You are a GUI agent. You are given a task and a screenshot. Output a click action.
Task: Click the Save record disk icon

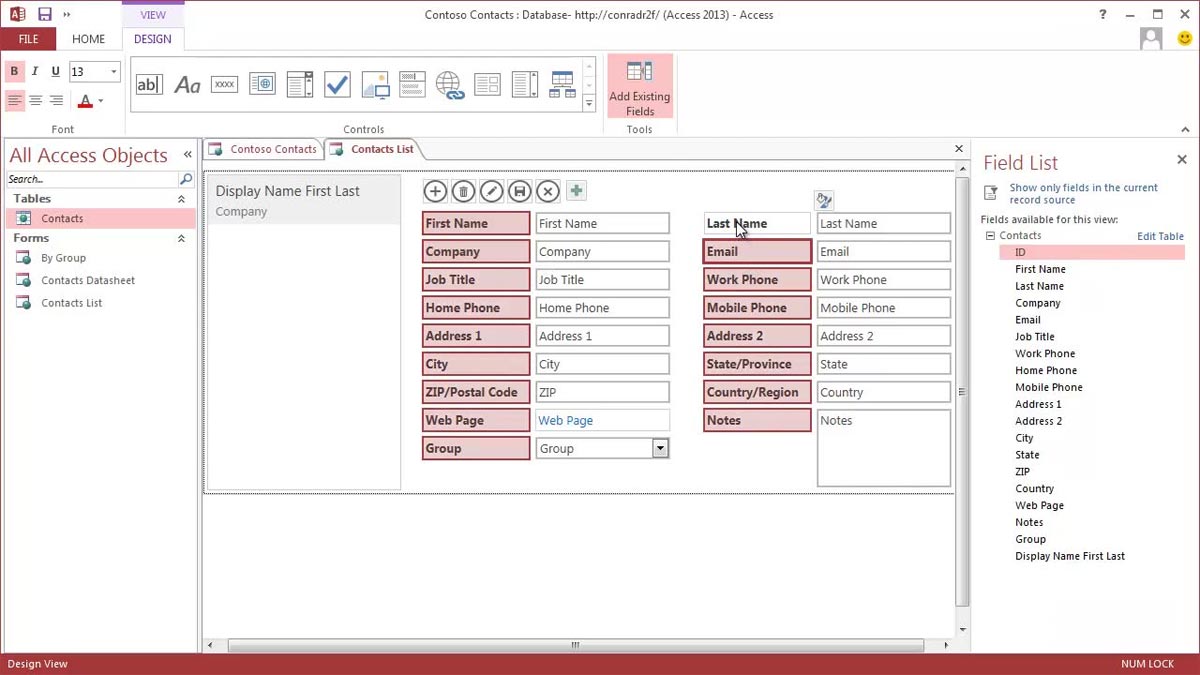pyautogui.click(x=519, y=191)
